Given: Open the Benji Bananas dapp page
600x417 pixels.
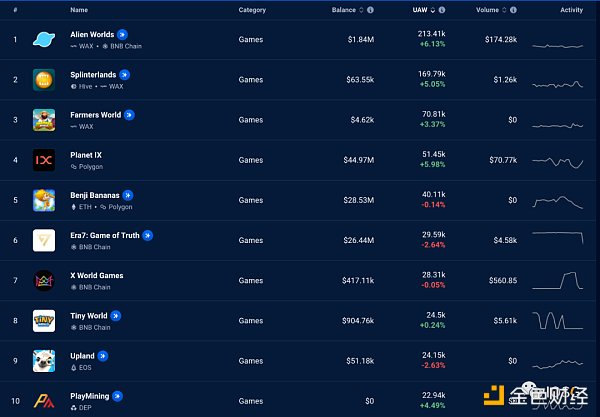Looking at the screenshot, I should (95, 195).
